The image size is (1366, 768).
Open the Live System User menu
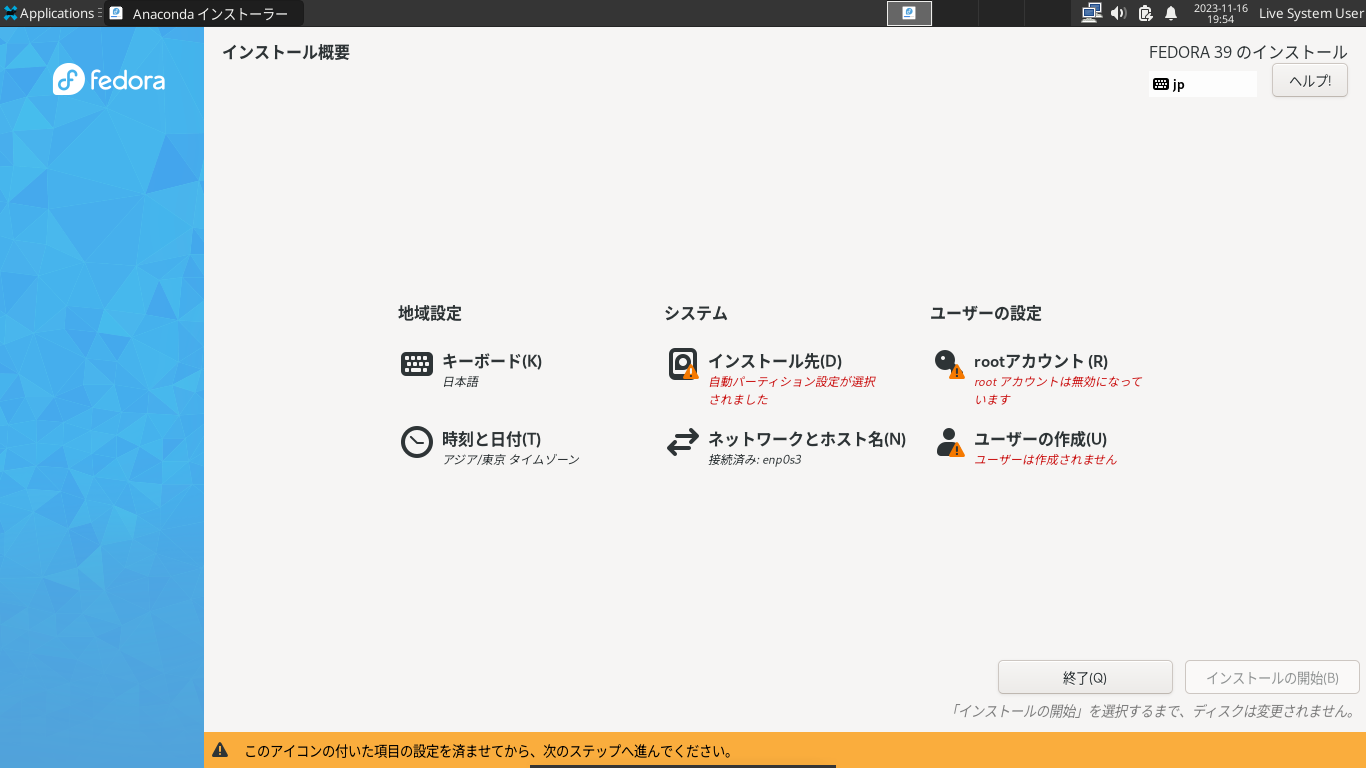click(x=1311, y=13)
